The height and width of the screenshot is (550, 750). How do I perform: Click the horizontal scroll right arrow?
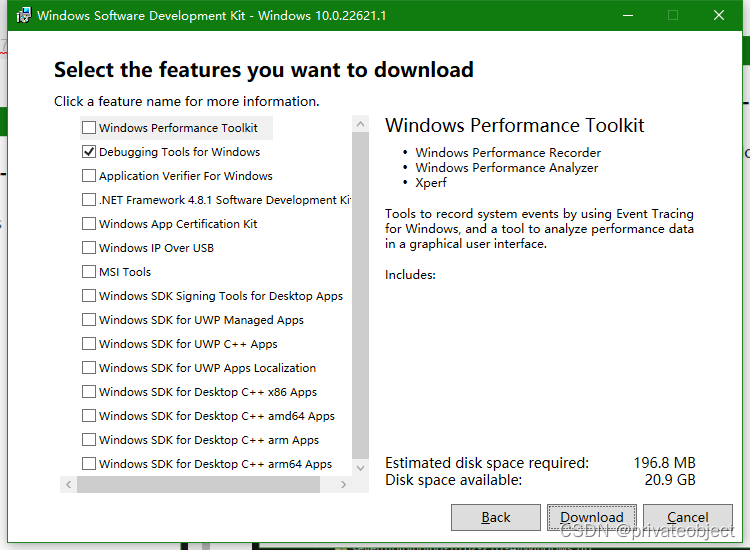pyautogui.click(x=343, y=484)
